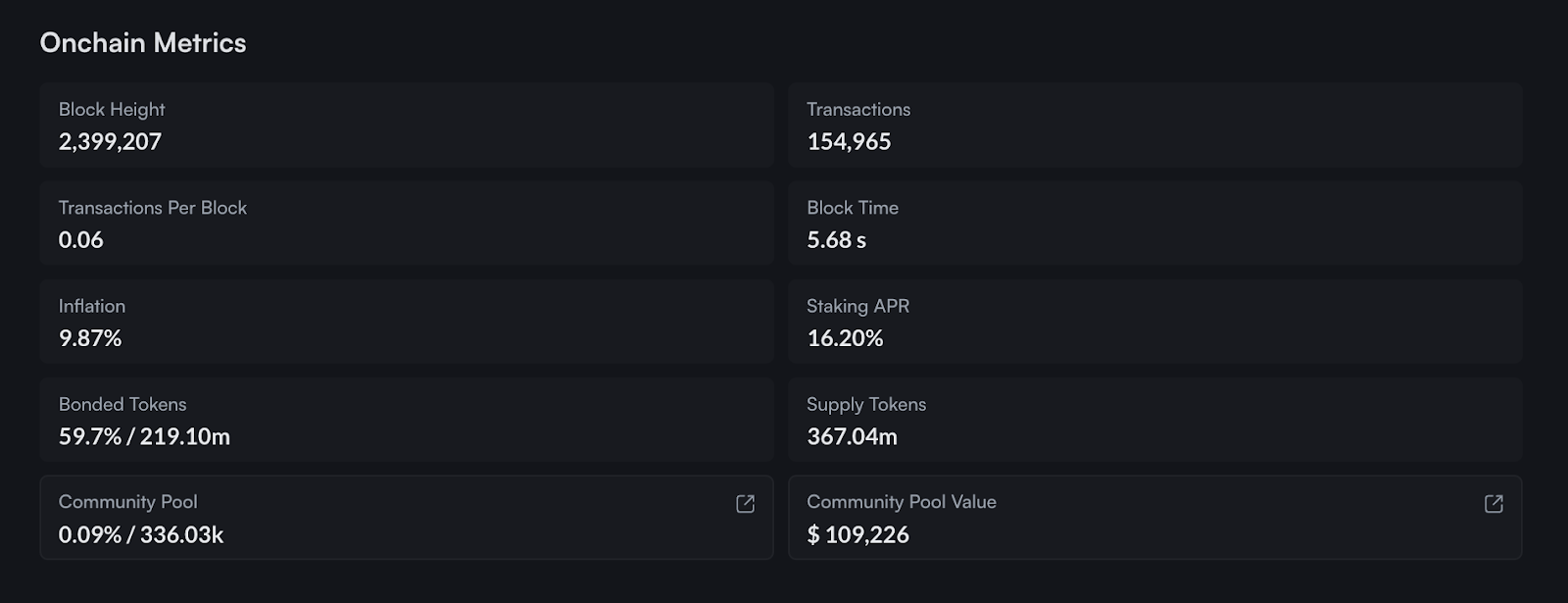The width and height of the screenshot is (1568, 603).
Task: Click the $ 109,226 pool value
Action: click(857, 534)
